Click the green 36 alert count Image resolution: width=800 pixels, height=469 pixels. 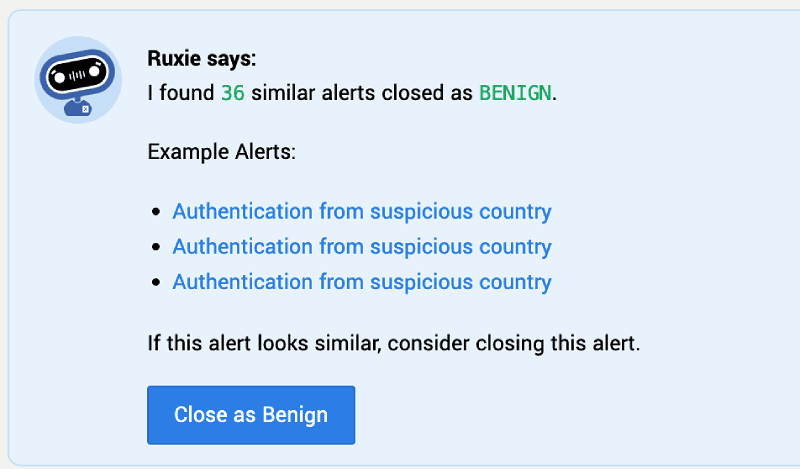pos(232,94)
